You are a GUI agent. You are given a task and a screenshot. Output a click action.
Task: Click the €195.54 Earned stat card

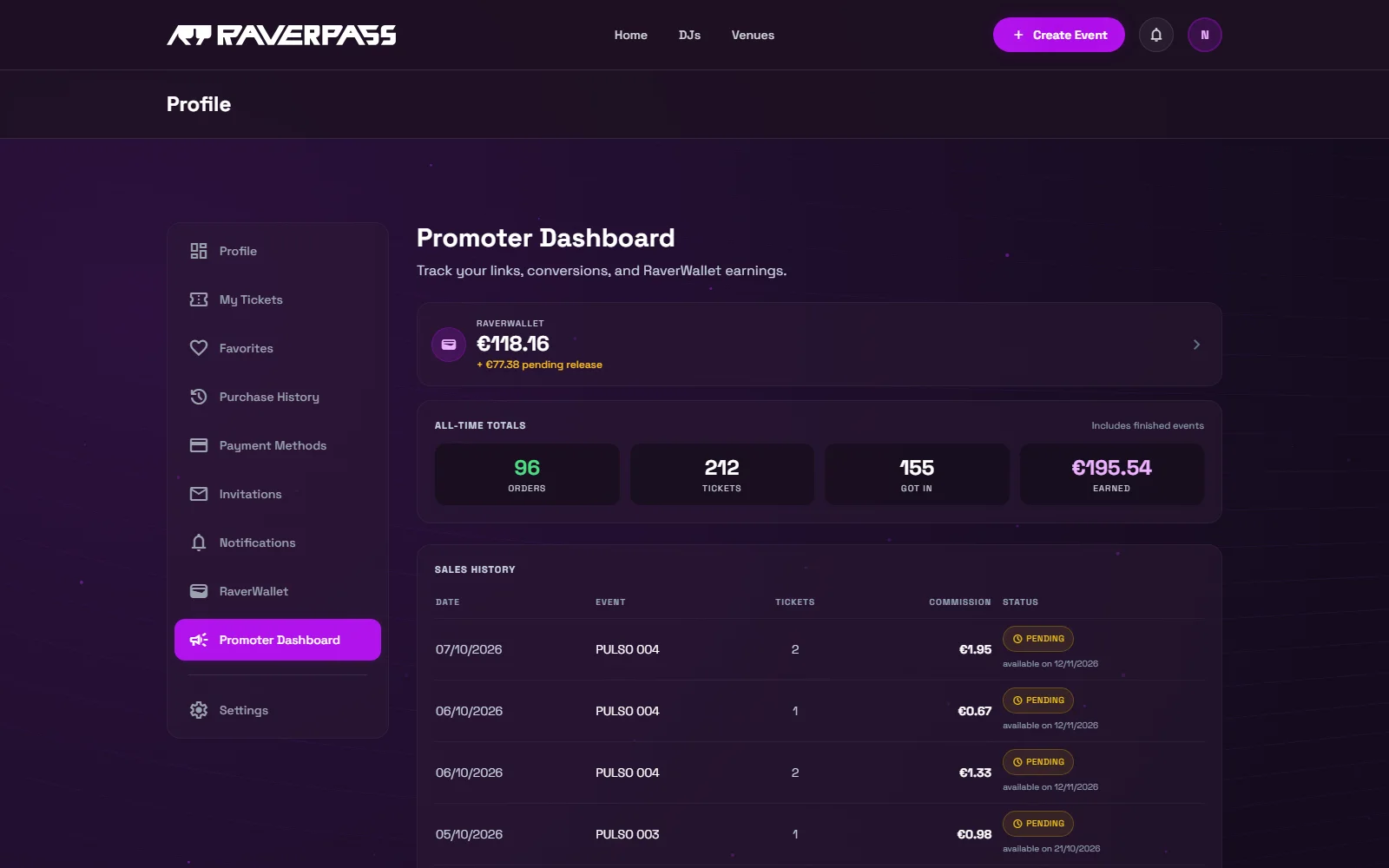pos(1111,475)
